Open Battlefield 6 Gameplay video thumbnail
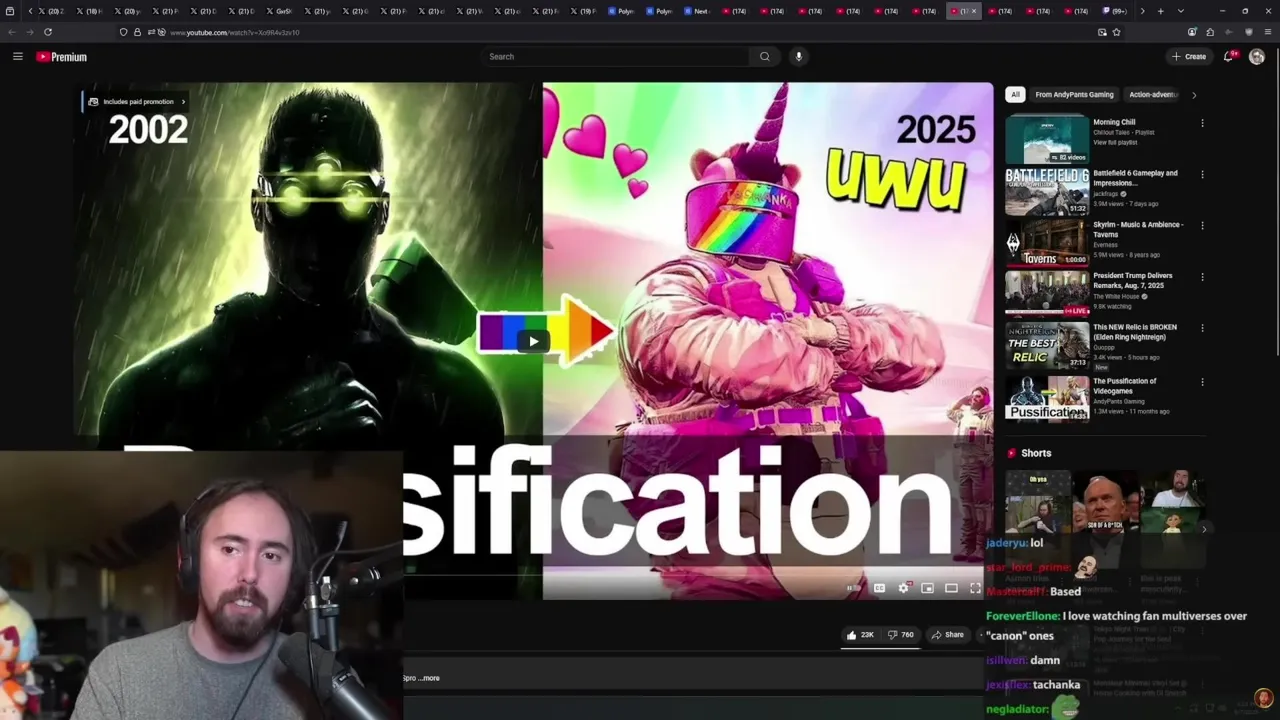The image size is (1280, 720). point(1047,191)
